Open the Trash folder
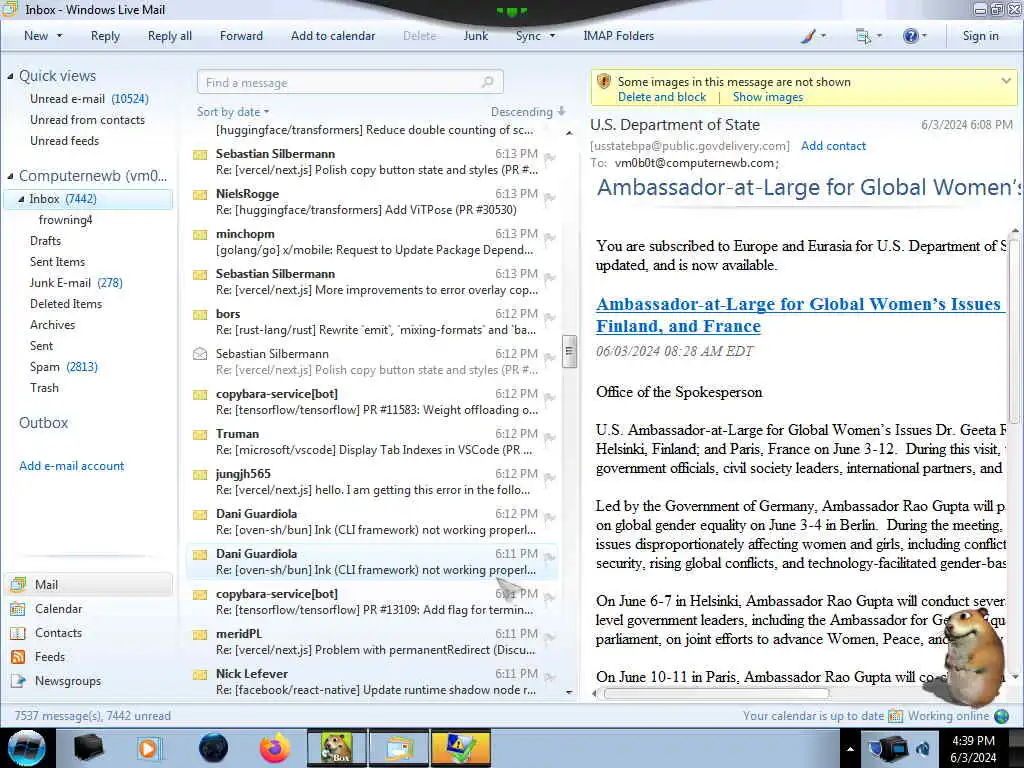This screenshot has height=768, width=1024. (44, 387)
